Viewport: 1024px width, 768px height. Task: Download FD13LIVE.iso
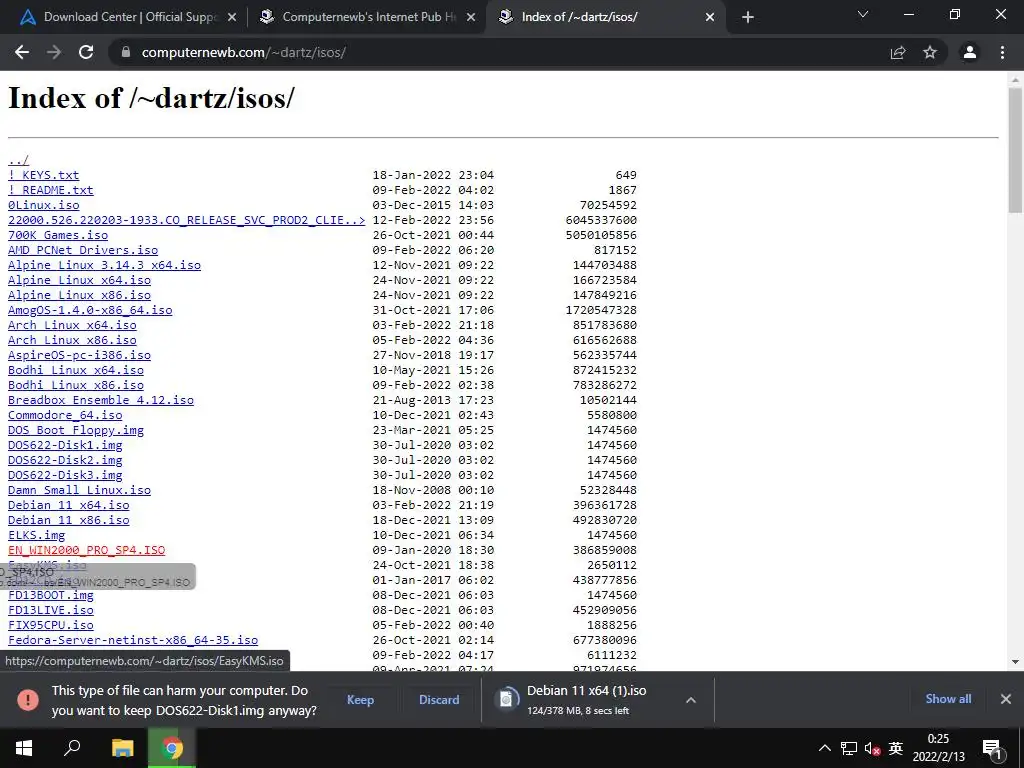(x=51, y=611)
